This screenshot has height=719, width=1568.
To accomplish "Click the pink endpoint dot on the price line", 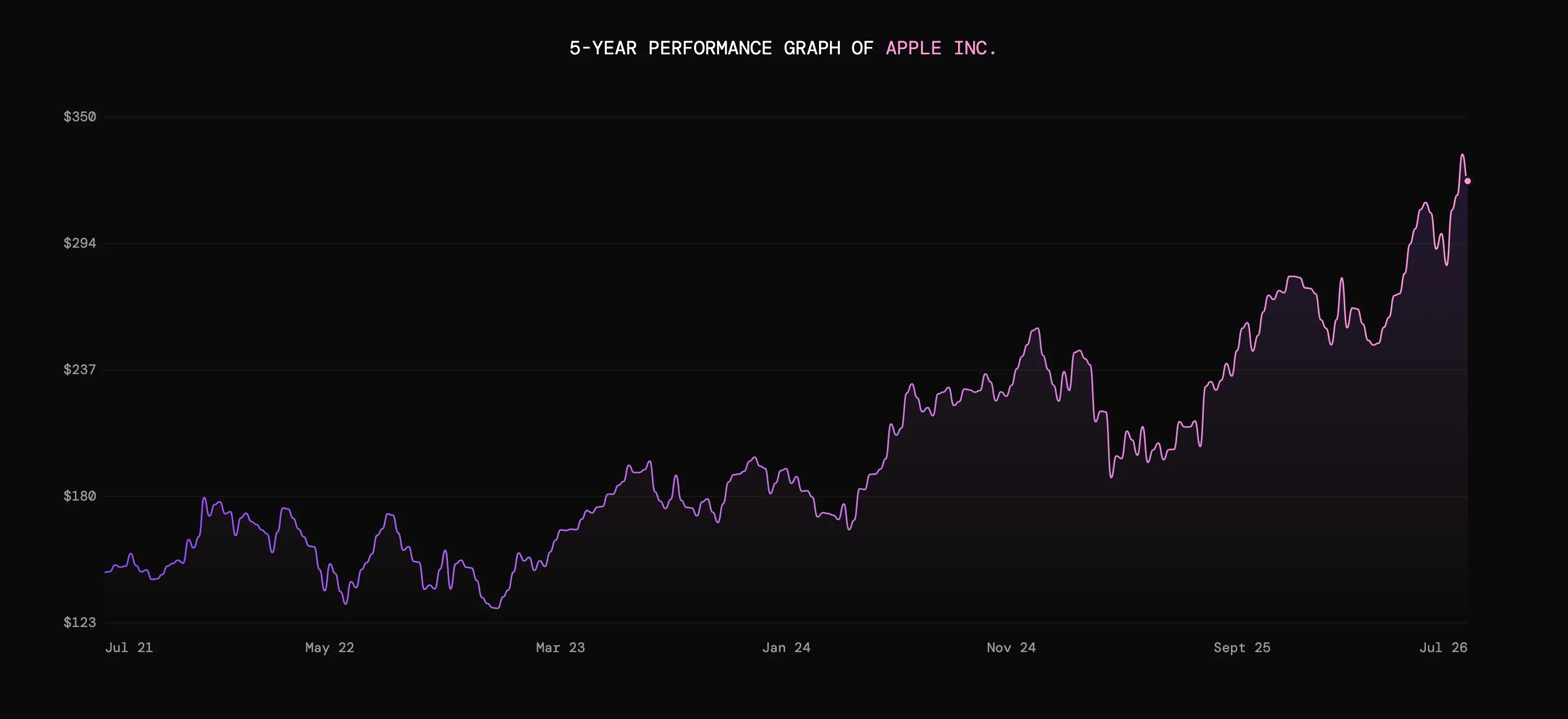I will click(x=1468, y=181).
